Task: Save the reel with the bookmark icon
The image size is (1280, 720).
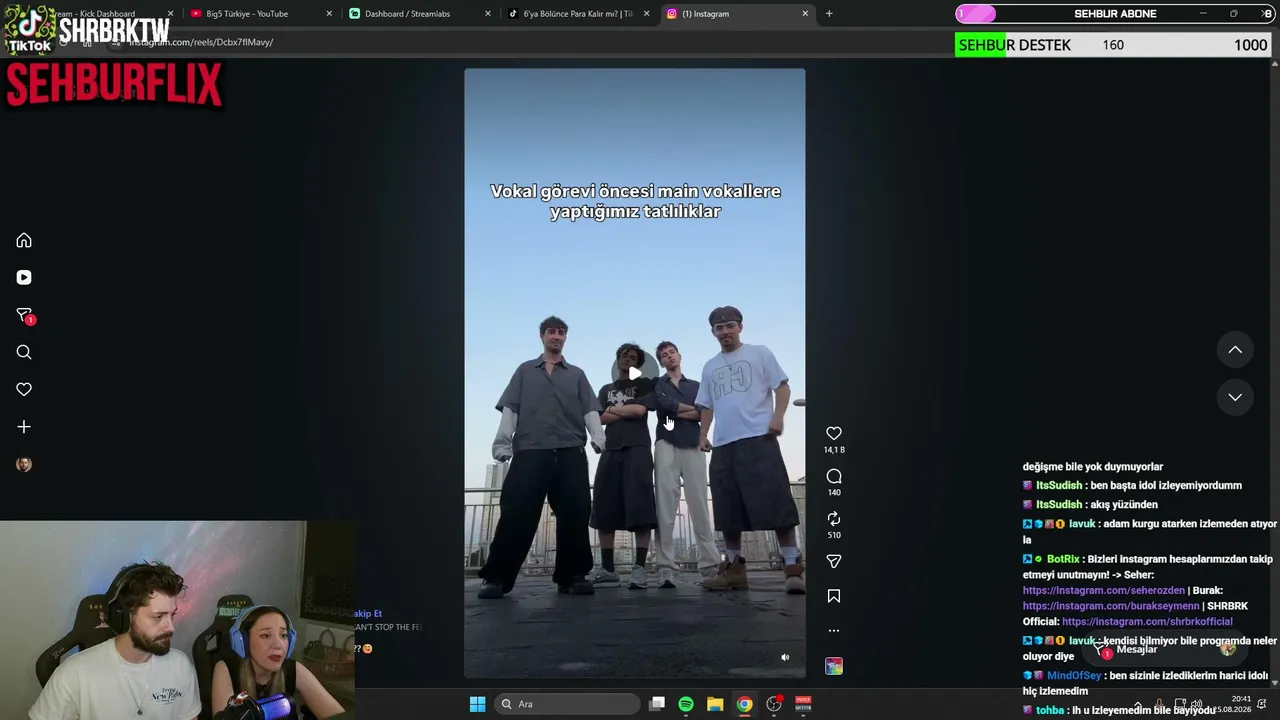Action: click(834, 596)
